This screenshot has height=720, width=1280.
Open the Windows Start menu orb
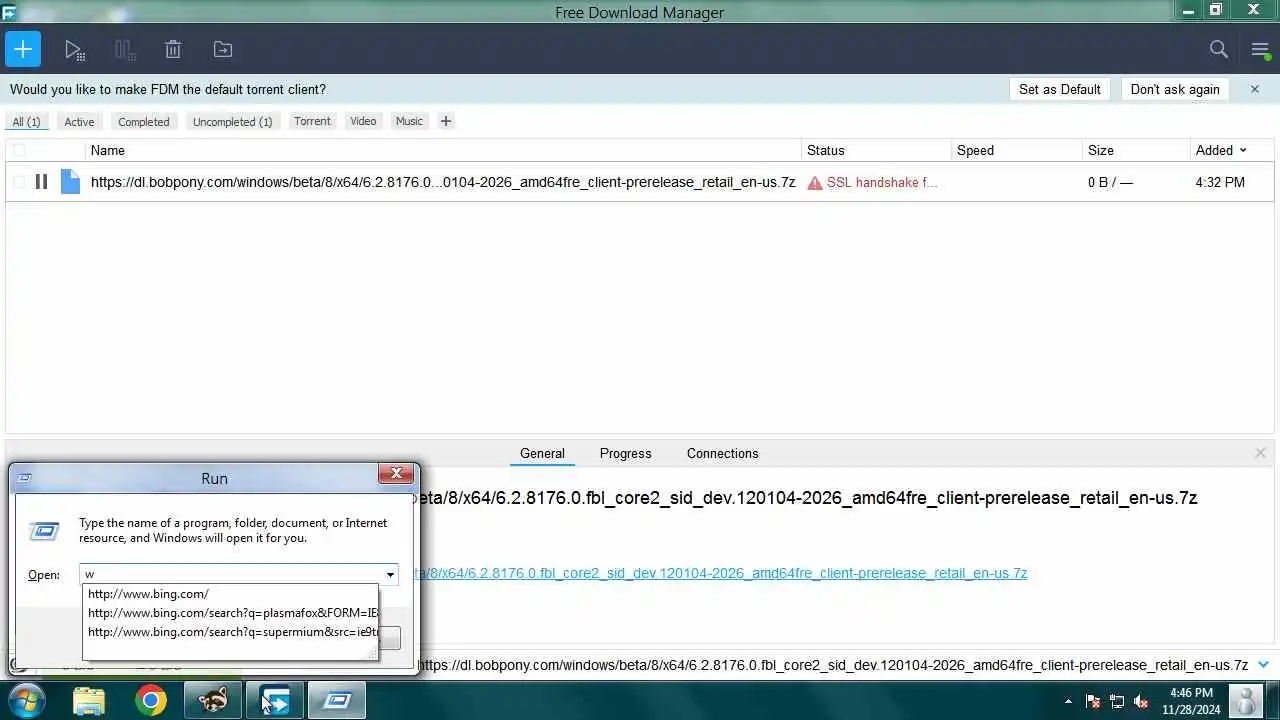tap(27, 700)
